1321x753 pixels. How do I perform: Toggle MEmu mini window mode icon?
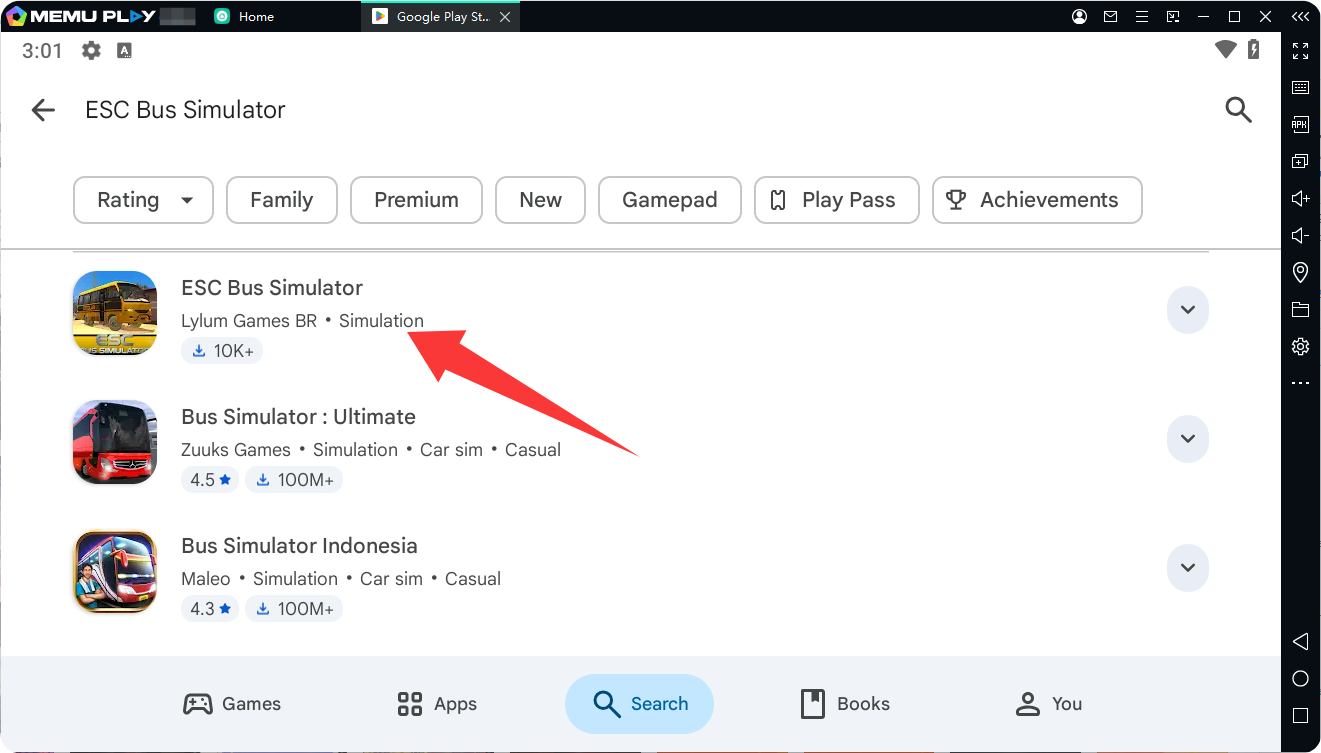[x=1172, y=17]
